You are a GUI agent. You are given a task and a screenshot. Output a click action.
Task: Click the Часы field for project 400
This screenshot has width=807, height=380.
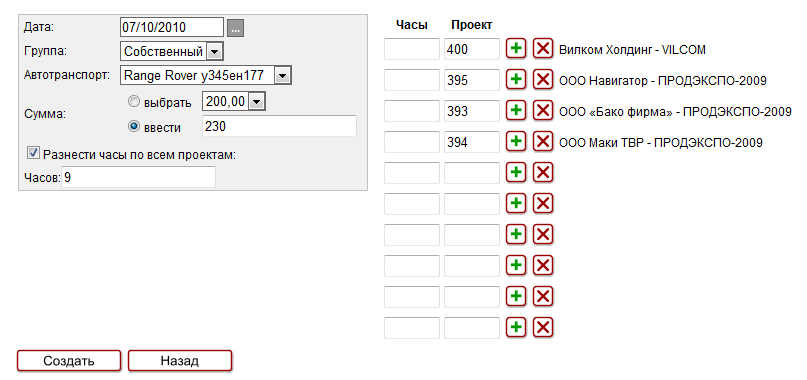[x=412, y=49]
